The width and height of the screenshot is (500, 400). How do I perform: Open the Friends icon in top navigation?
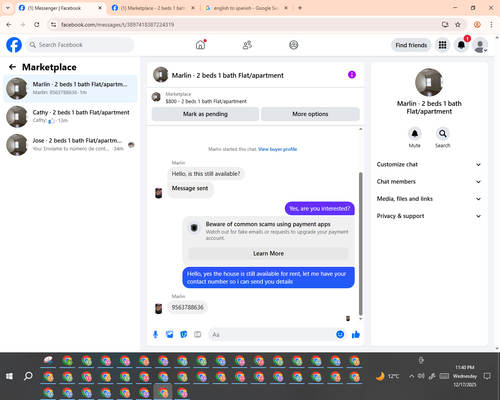(x=247, y=45)
